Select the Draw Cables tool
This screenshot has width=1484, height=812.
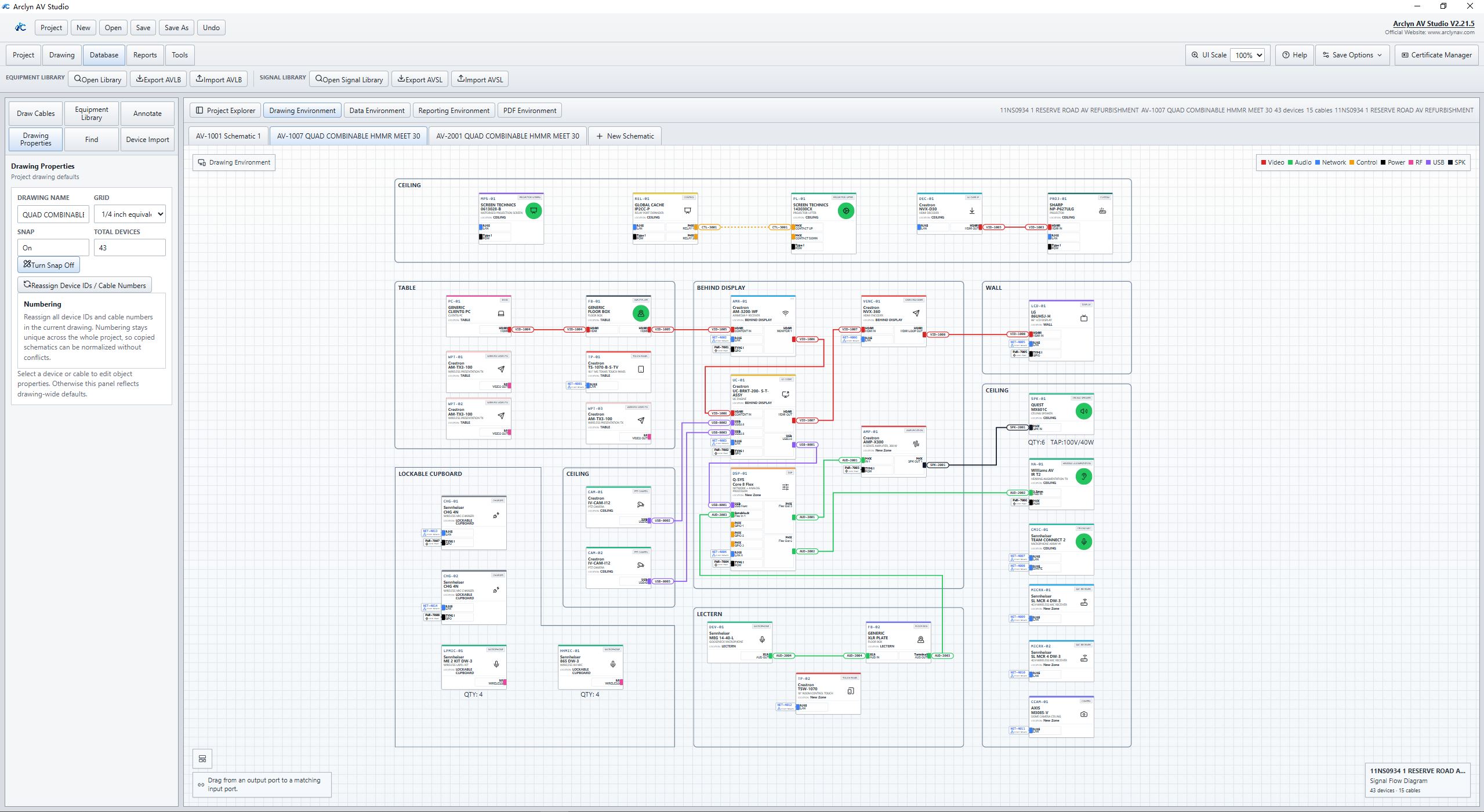(35, 113)
